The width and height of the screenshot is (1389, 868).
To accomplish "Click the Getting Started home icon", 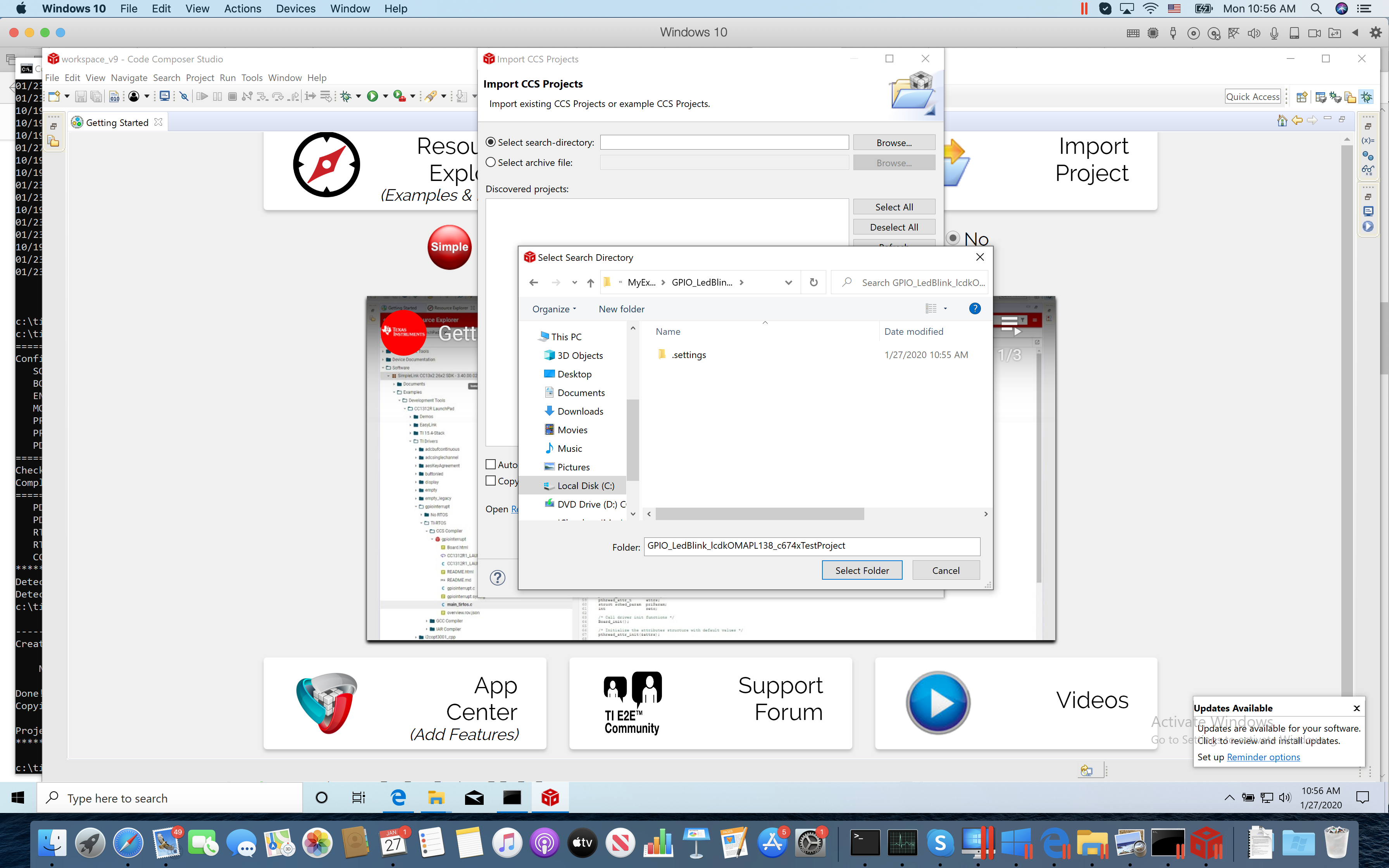I will [1282, 121].
